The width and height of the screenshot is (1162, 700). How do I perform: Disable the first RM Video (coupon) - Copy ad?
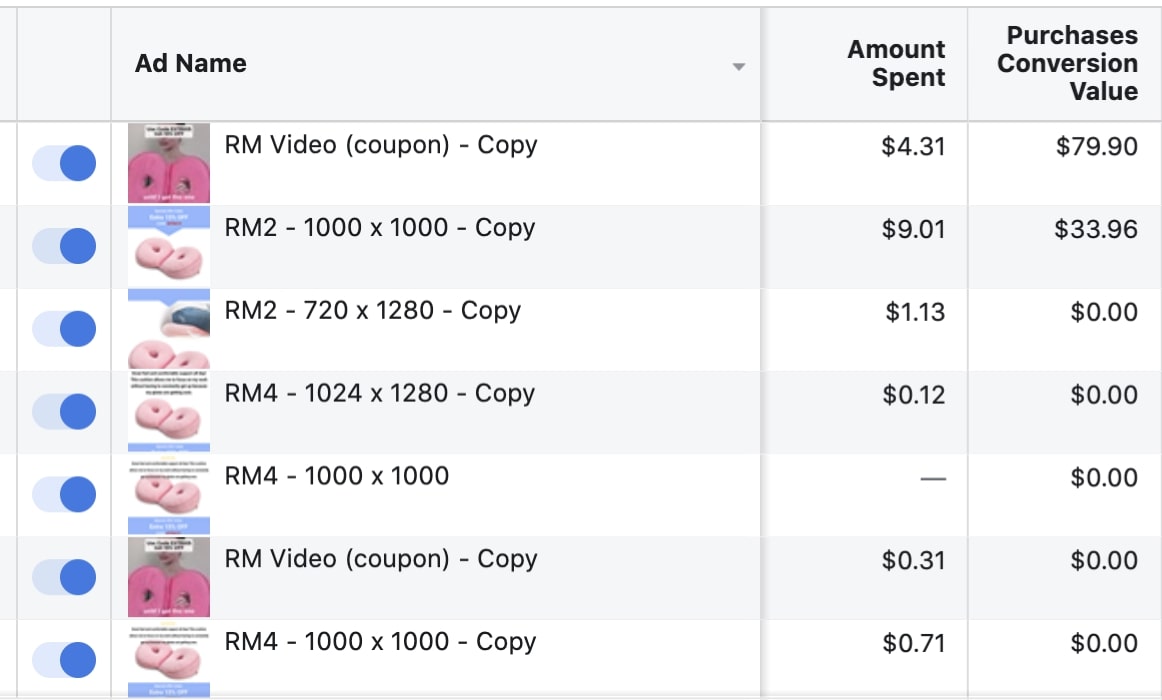(x=63, y=163)
